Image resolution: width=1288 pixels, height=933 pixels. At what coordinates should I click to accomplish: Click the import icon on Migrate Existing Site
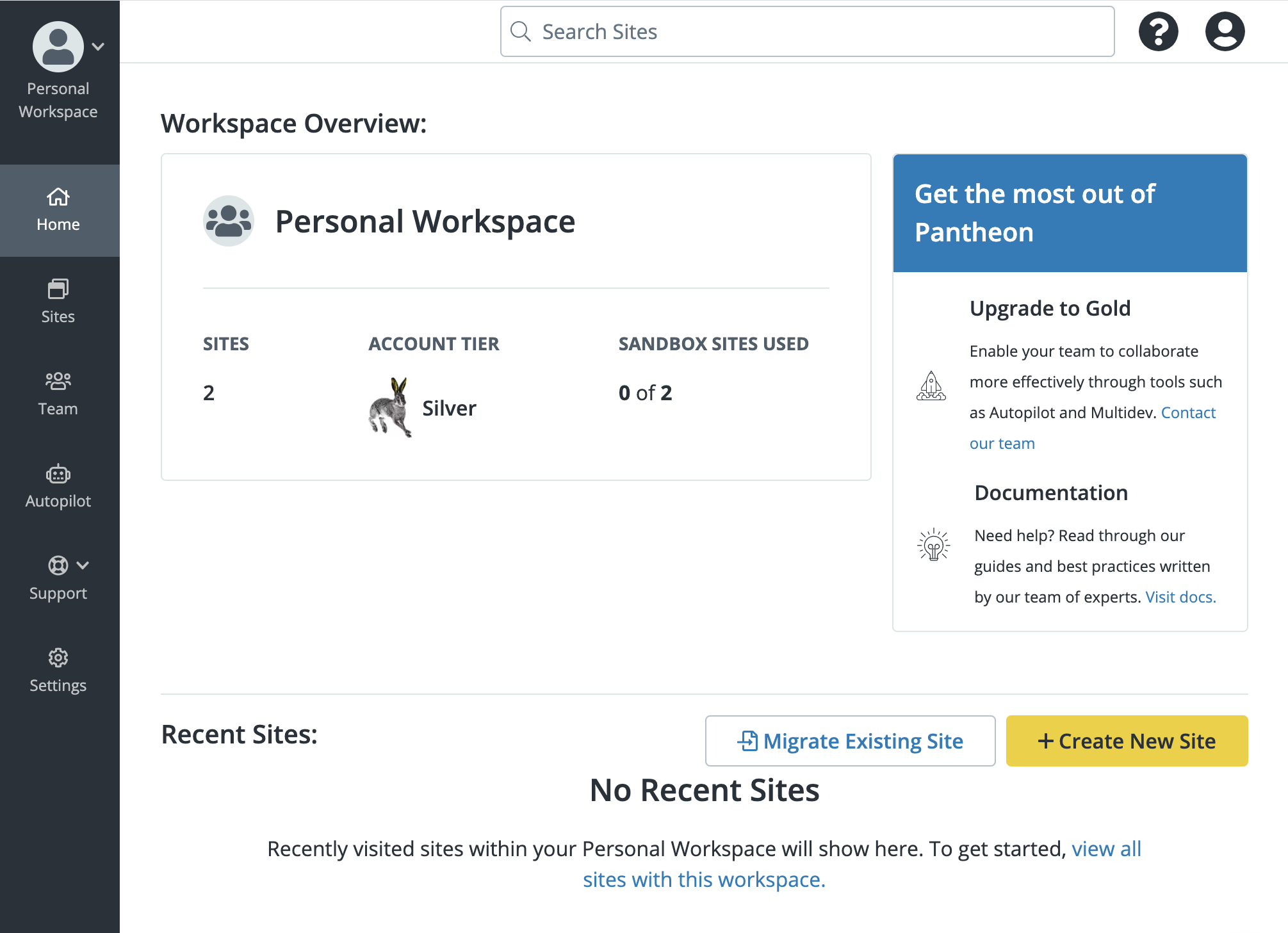coord(747,741)
